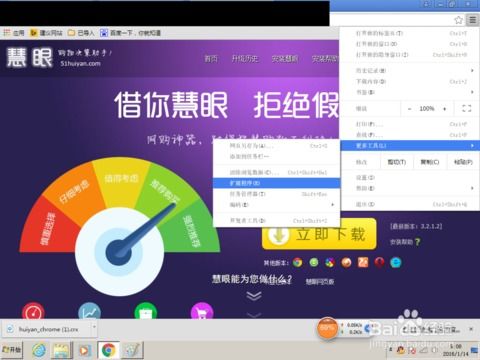
Task: Click Cut (剪切) in the edit row
Action: click(397, 162)
